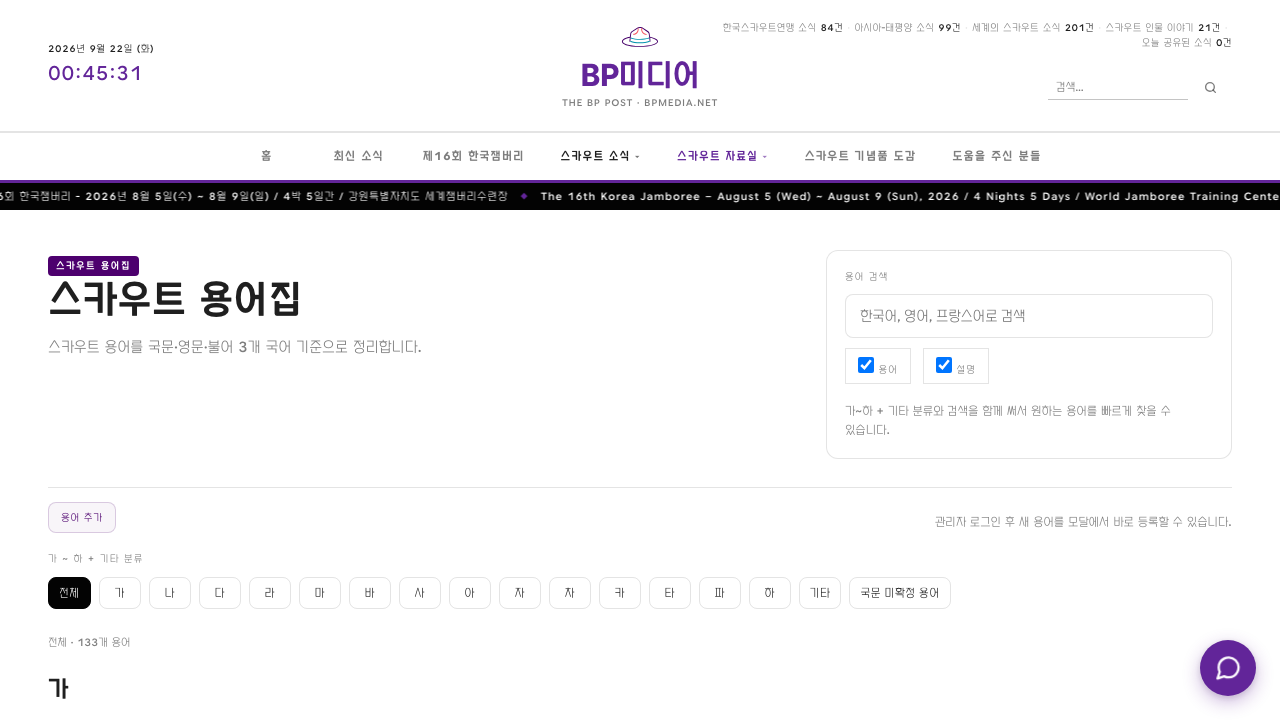This screenshot has height=720, width=1280.
Task: Open 도움을 주신 분들 menu item
Action: [996, 156]
